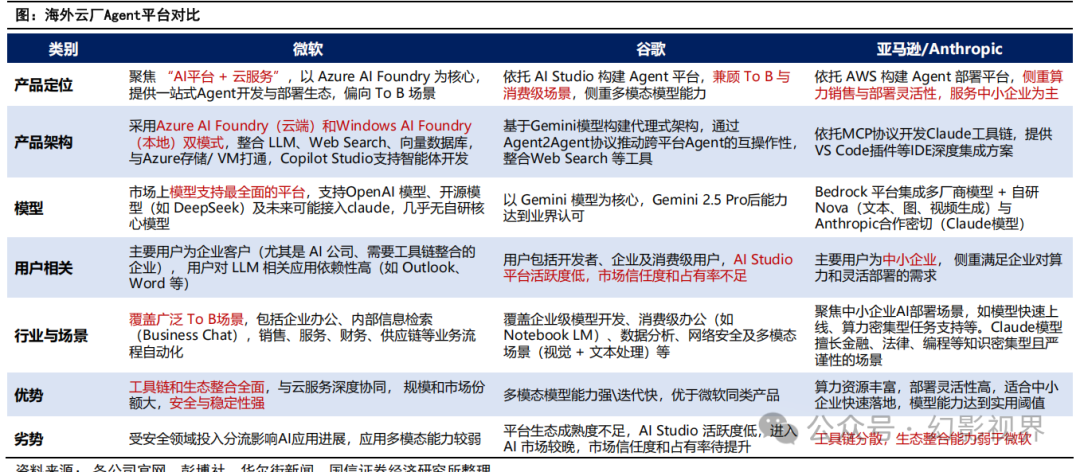This screenshot has height=472, width=1080.
Task: Select the 谷歌 模型 cell mentioning Gemini 2.5 Pro
Action: click(645, 208)
